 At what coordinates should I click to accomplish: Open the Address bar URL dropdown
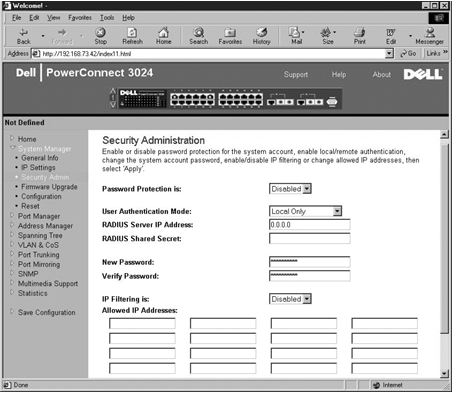coord(389,53)
